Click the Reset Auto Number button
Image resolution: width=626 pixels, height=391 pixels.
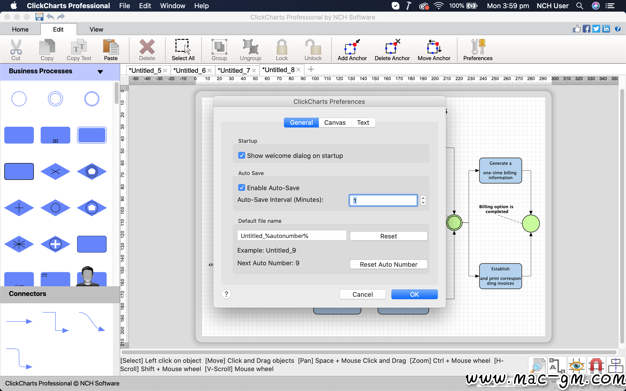(x=388, y=264)
